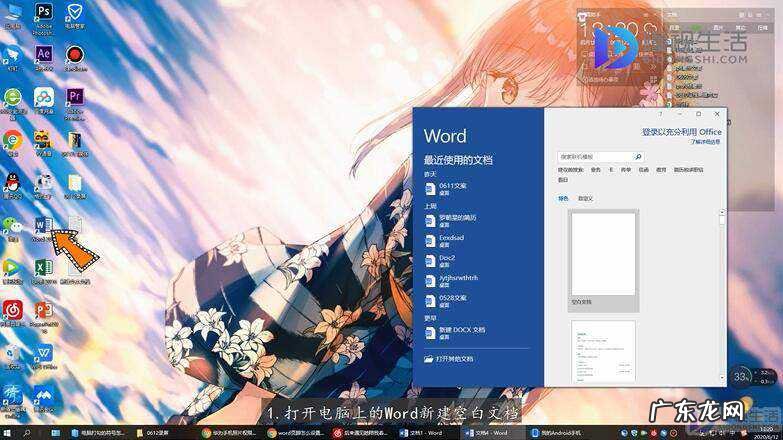Open recent document Doc2
783x440 pixels.
click(x=447, y=260)
